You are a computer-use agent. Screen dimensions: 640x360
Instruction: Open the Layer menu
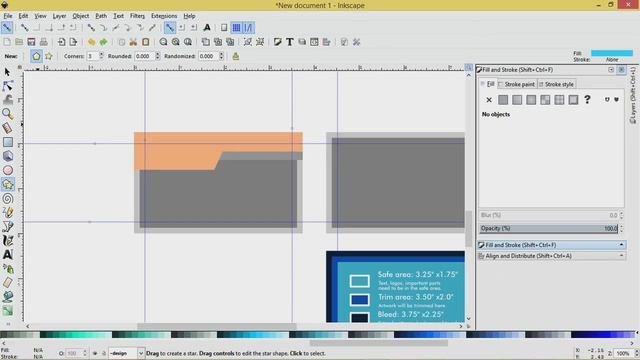pyautogui.click(x=59, y=16)
